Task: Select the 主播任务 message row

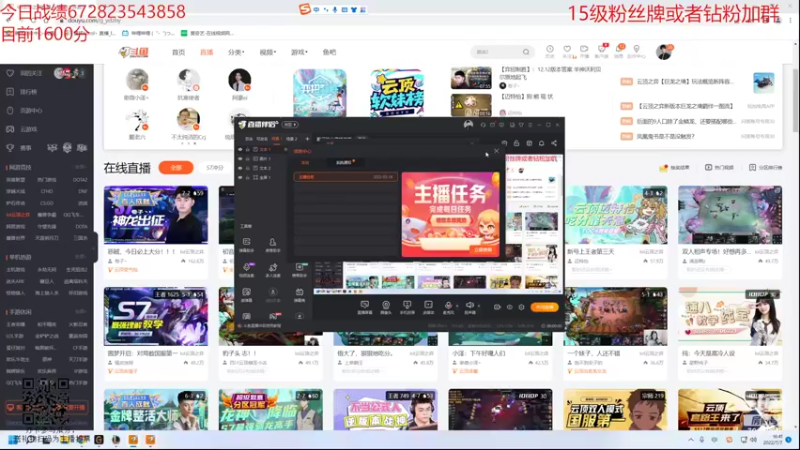Action: tap(345, 177)
